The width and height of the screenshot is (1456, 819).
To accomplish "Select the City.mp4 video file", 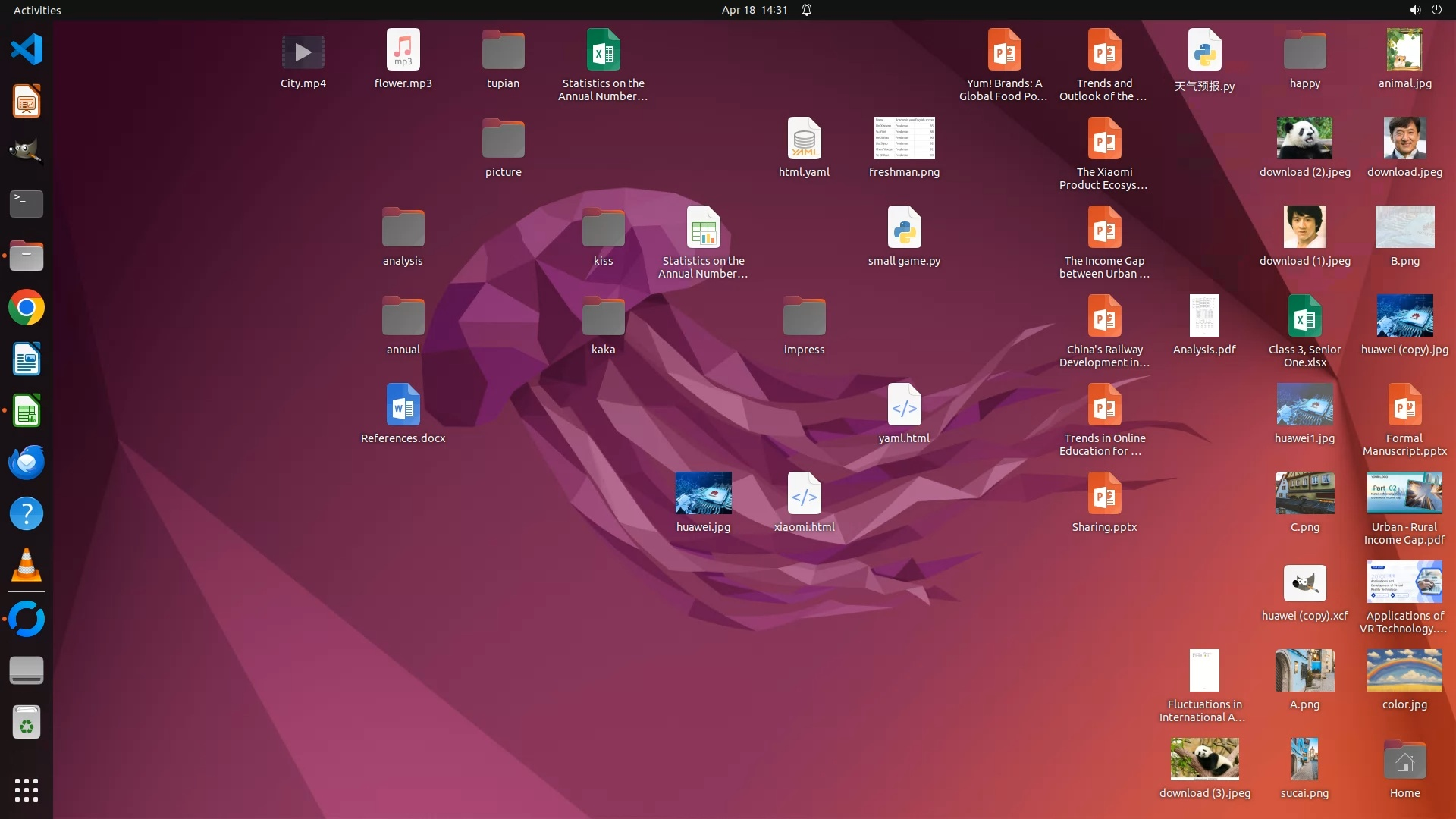I will (303, 53).
